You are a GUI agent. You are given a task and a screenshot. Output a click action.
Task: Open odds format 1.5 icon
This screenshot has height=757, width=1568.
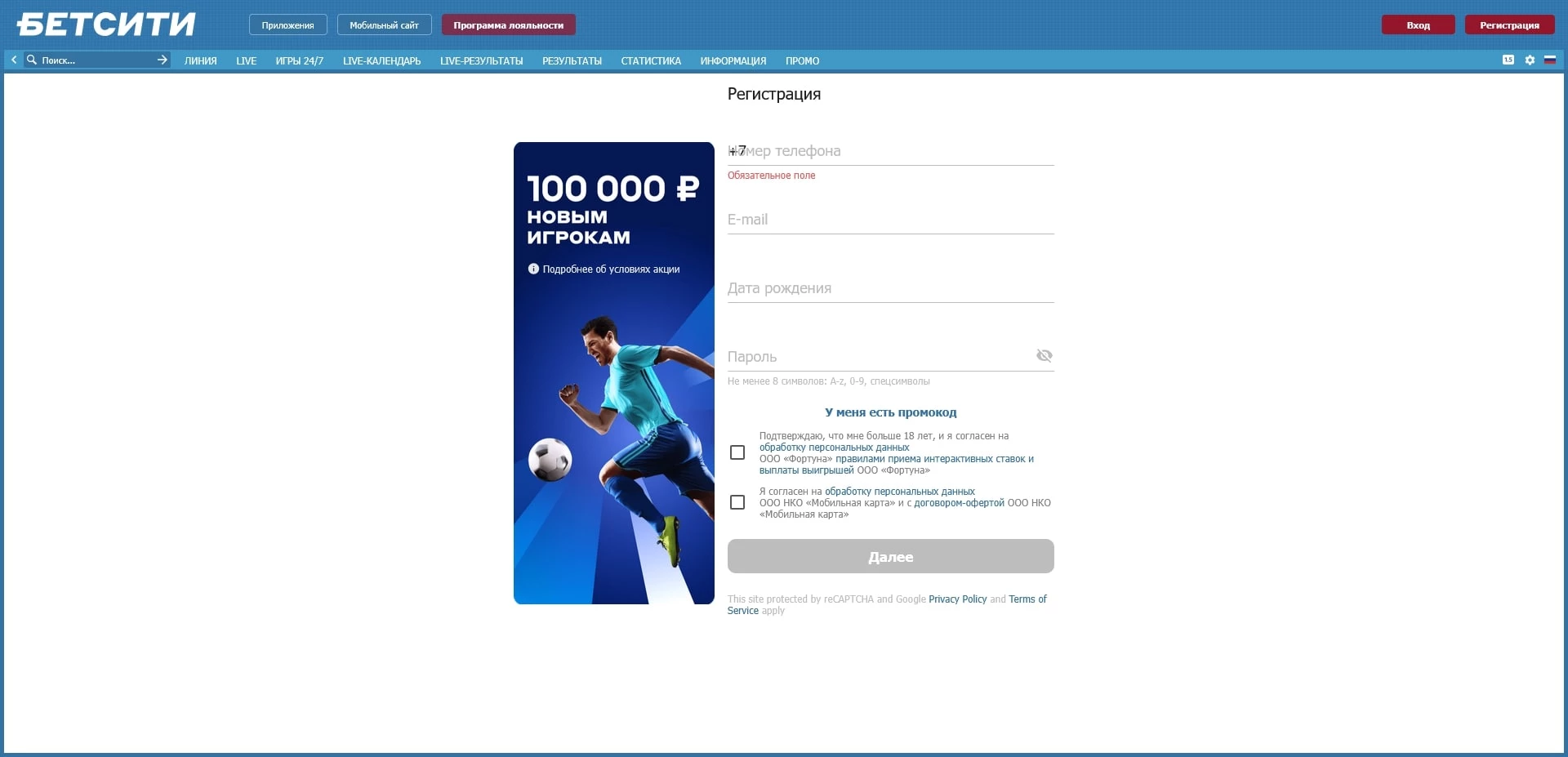(x=1508, y=60)
